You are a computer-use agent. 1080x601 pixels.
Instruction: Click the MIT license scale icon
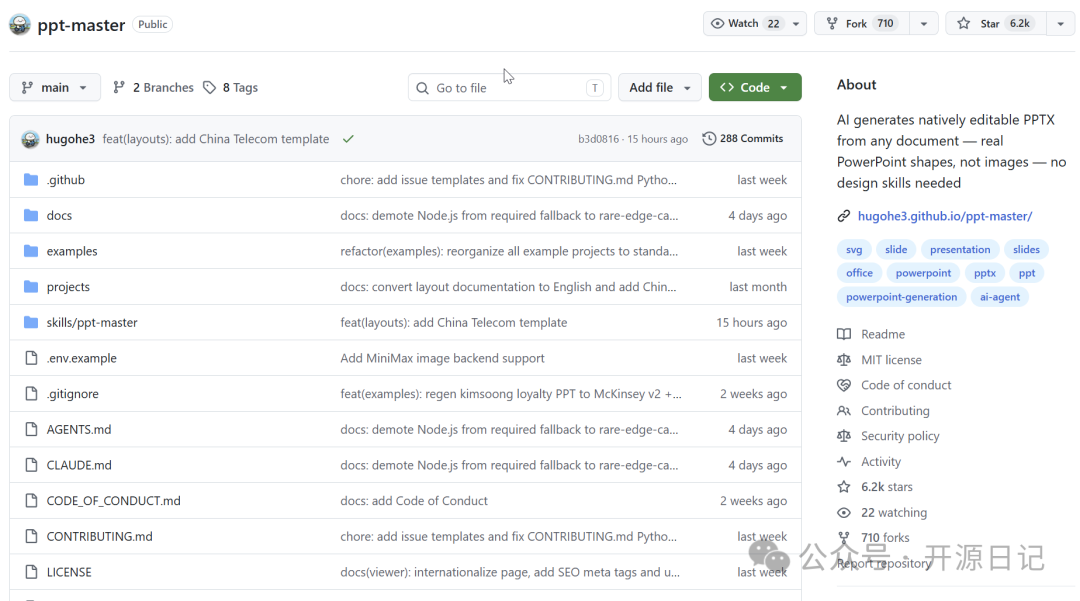(844, 360)
